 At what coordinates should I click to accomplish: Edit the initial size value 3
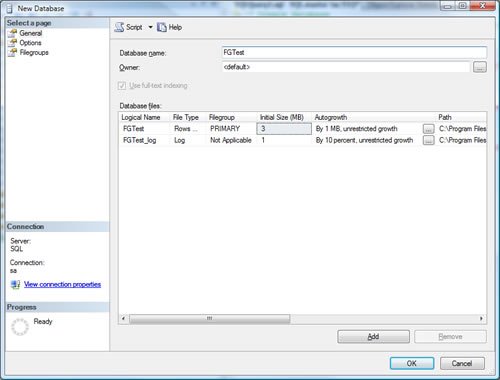[x=284, y=129]
